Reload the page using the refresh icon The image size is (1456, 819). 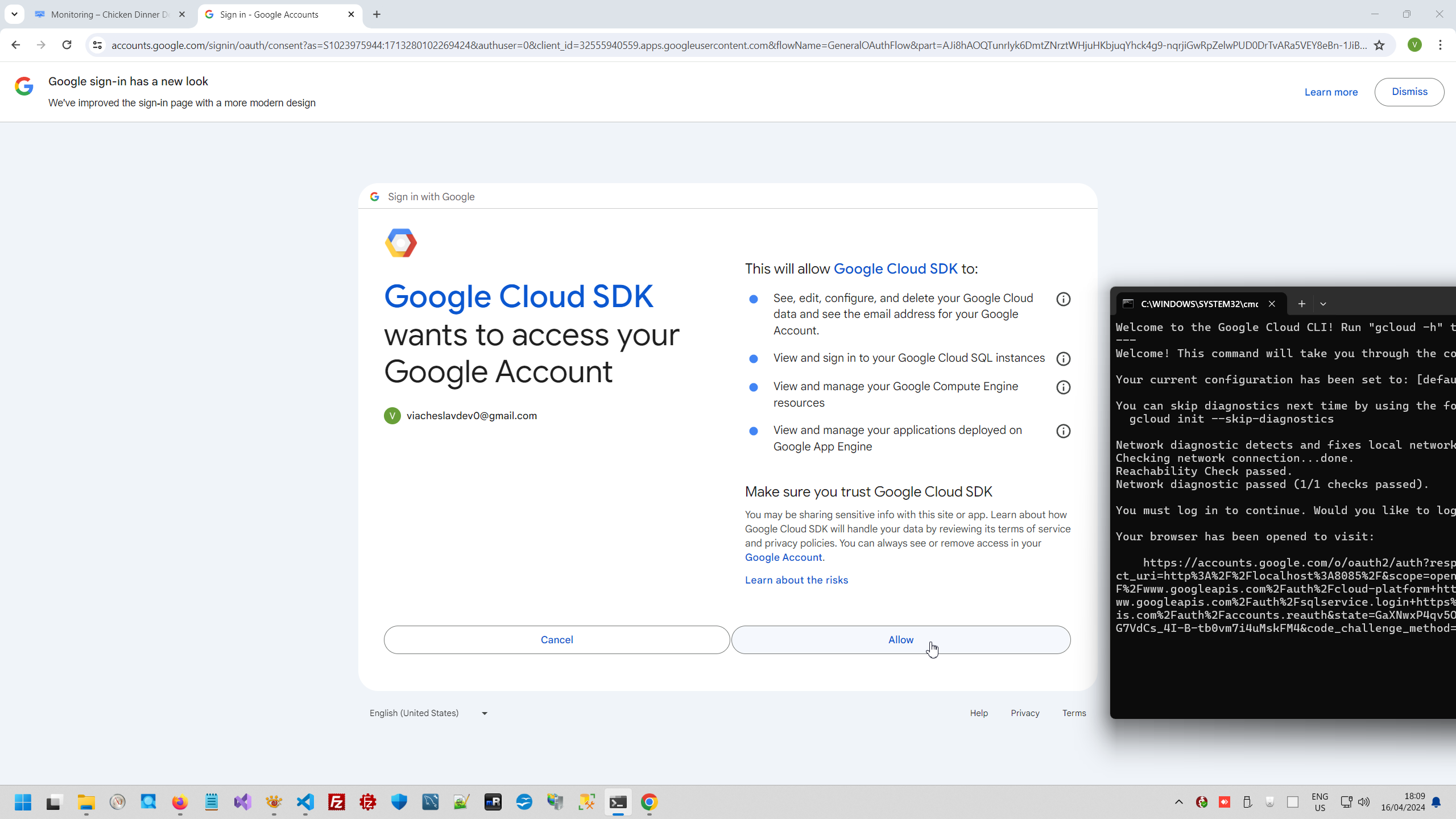coord(67,45)
